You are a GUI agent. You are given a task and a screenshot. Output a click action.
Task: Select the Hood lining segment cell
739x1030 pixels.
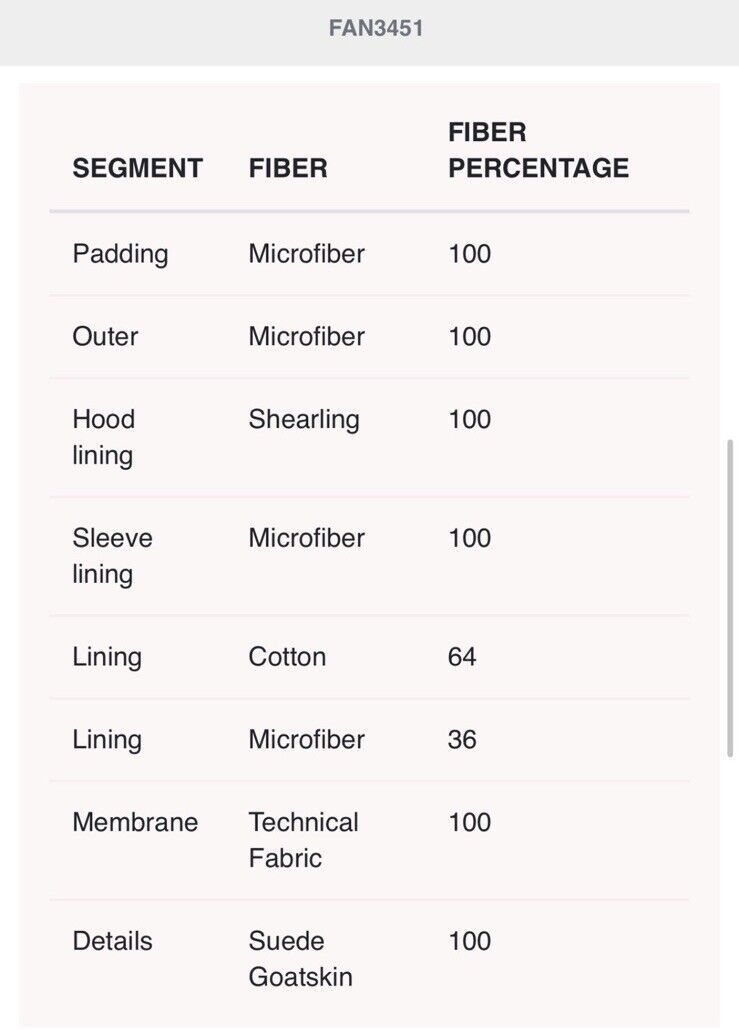point(104,437)
